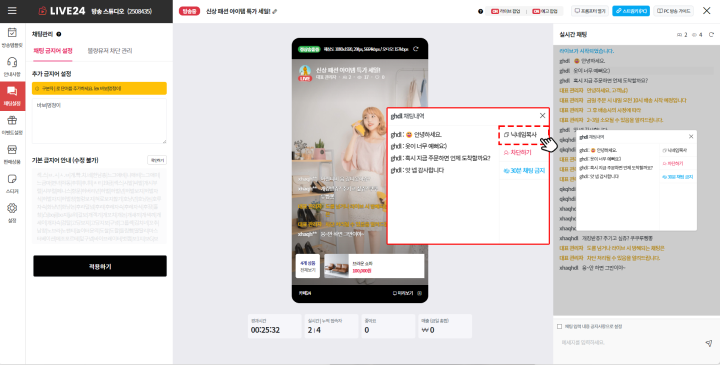This screenshot has height=365, width=720.
Task: Click the pencil icon beside the broadcast title
Action: (275, 11)
